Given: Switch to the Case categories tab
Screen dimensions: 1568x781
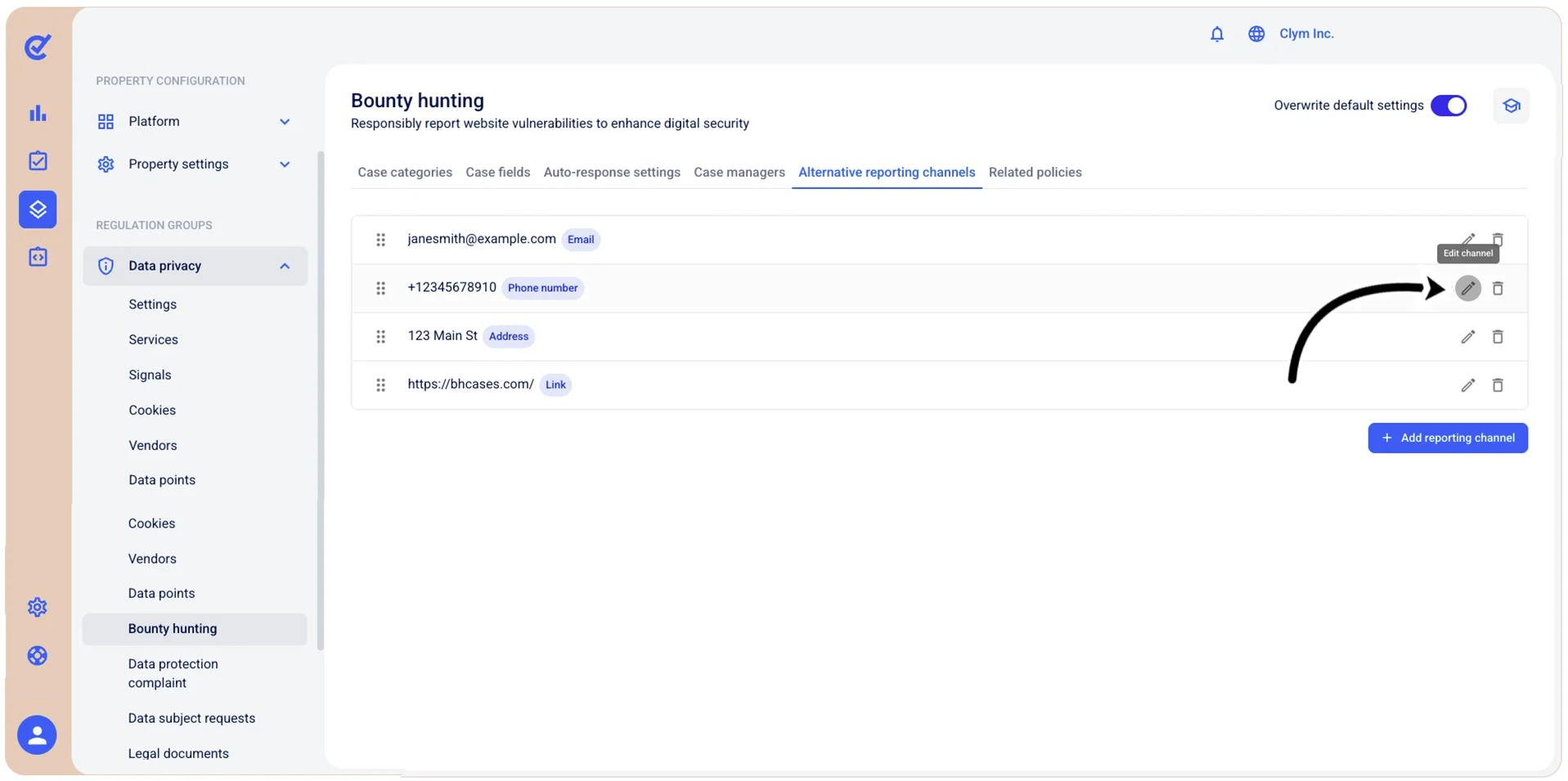Looking at the screenshot, I should coord(405,172).
